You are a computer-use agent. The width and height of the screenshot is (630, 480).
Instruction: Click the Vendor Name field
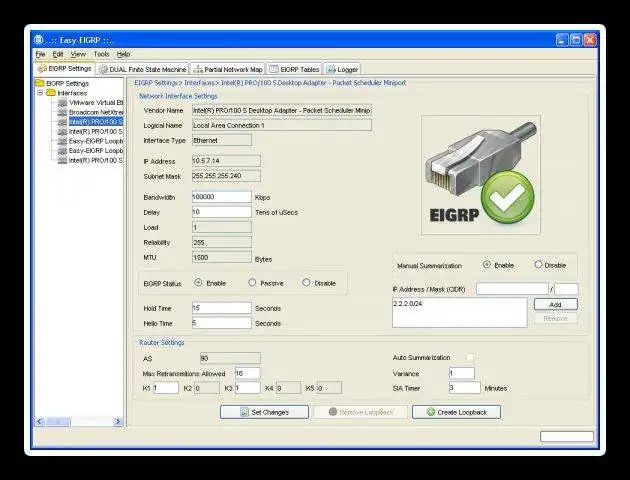pos(282,110)
